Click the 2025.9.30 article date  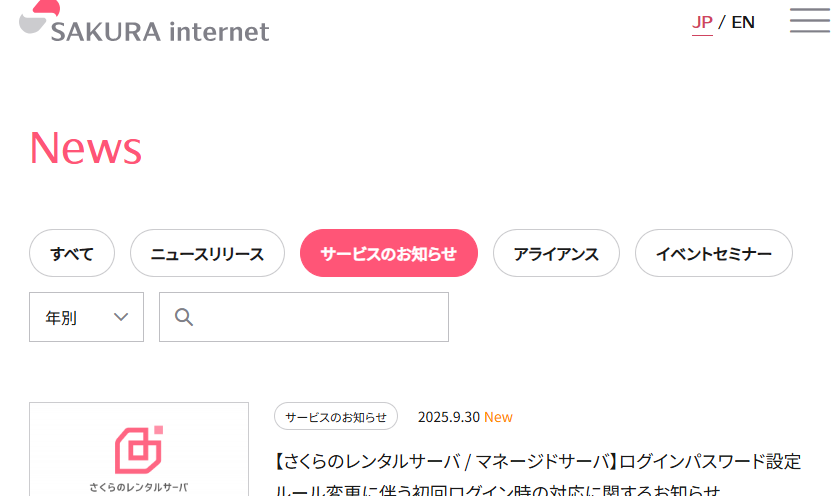(448, 417)
